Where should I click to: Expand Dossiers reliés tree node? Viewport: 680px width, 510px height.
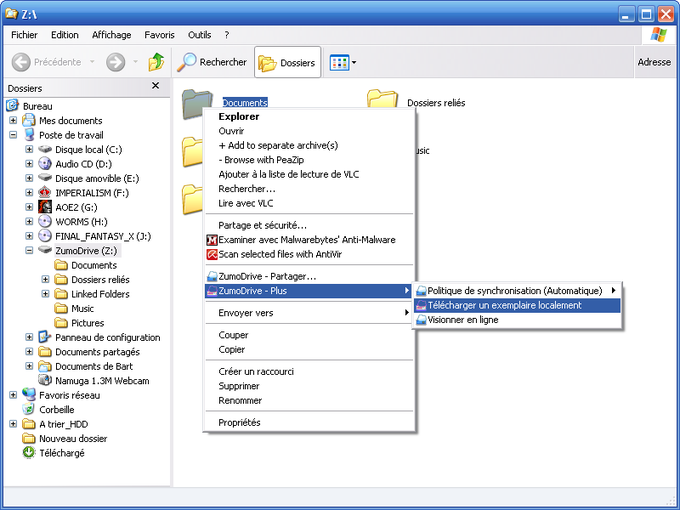pyautogui.click(x=45, y=279)
